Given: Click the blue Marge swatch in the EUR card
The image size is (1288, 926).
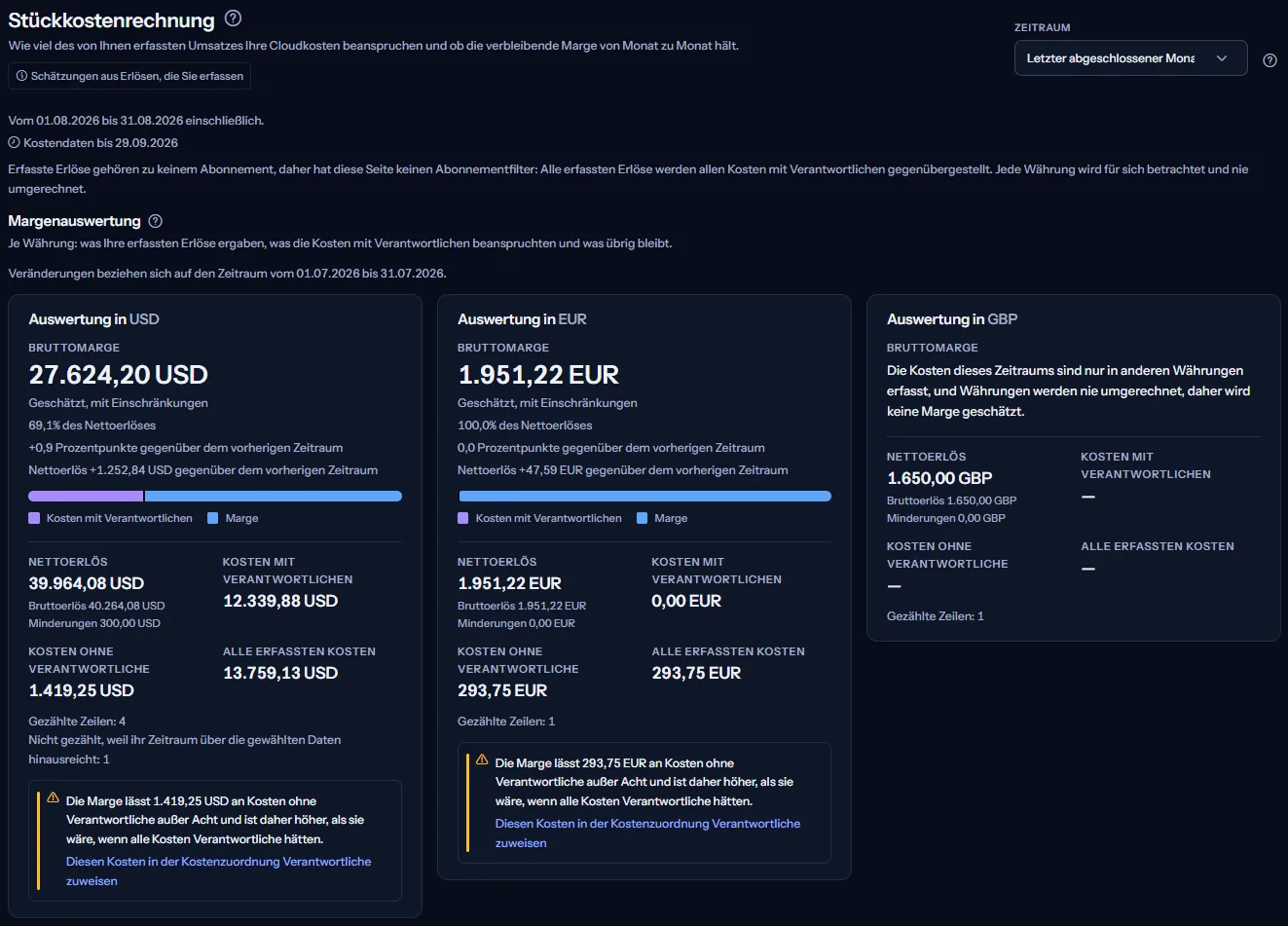Looking at the screenshot, I should pos(642,518).
